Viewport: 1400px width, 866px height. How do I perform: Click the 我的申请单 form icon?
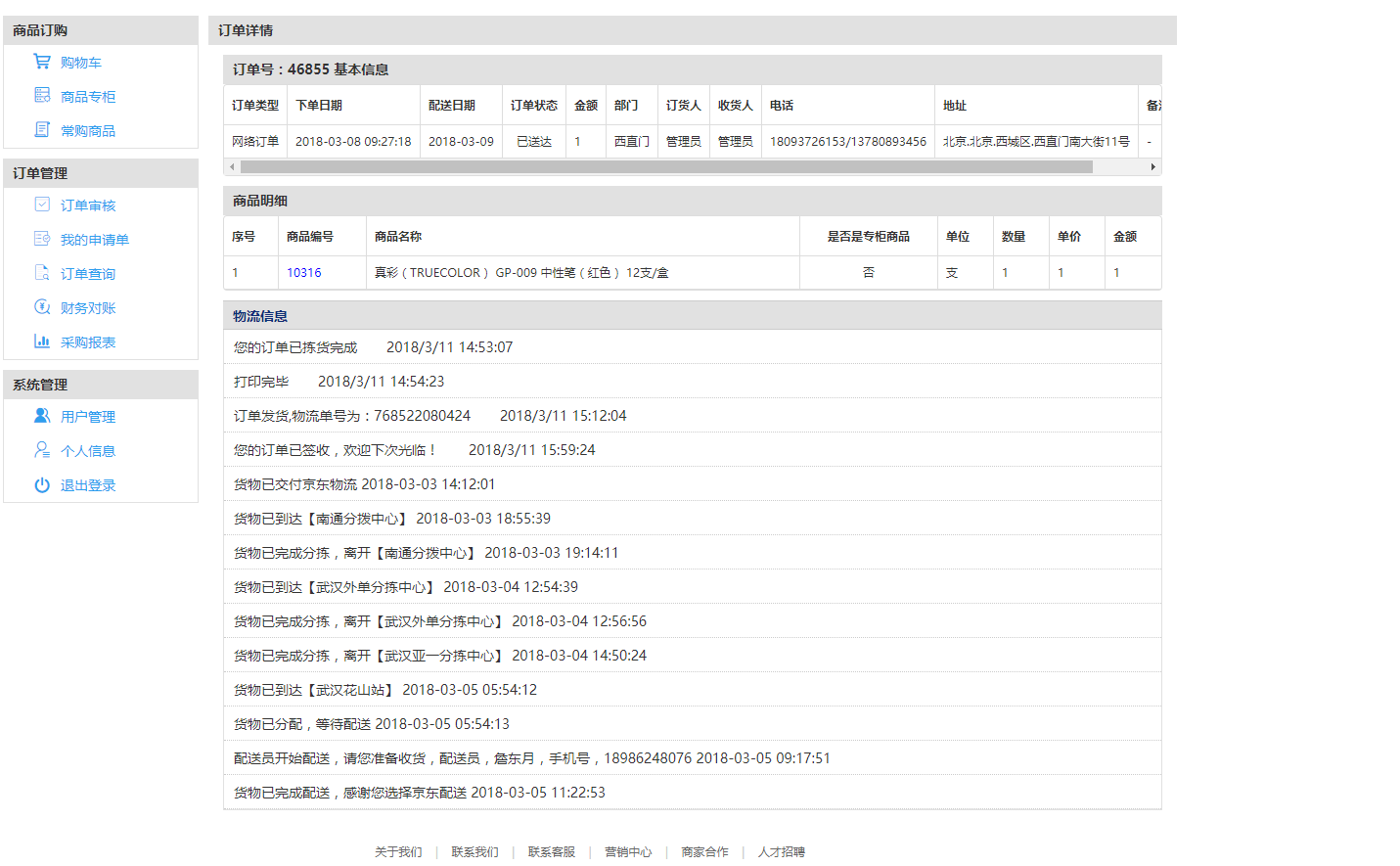point(42,238)
